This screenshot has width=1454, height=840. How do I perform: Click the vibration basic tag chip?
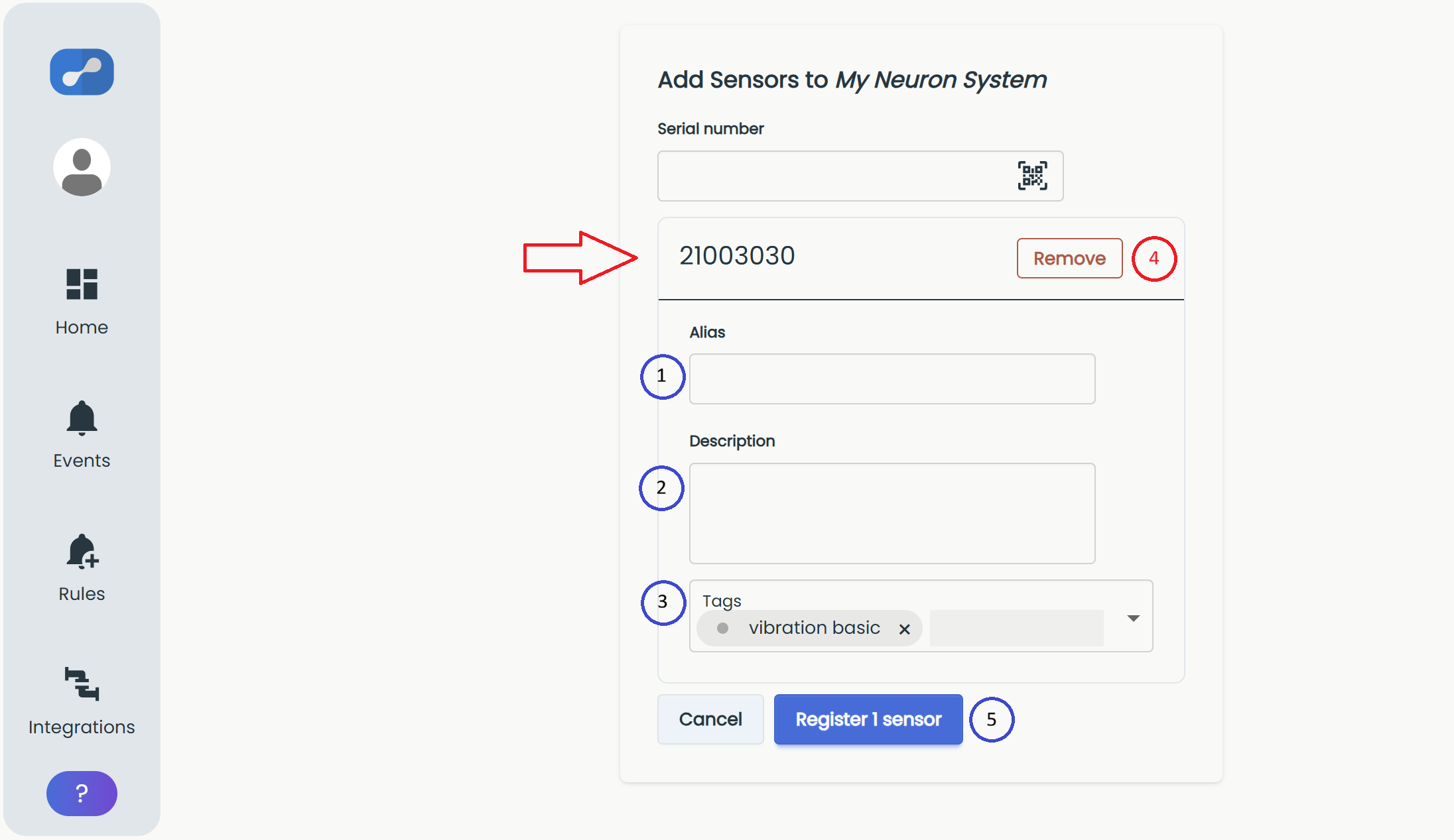click(809, 628)
